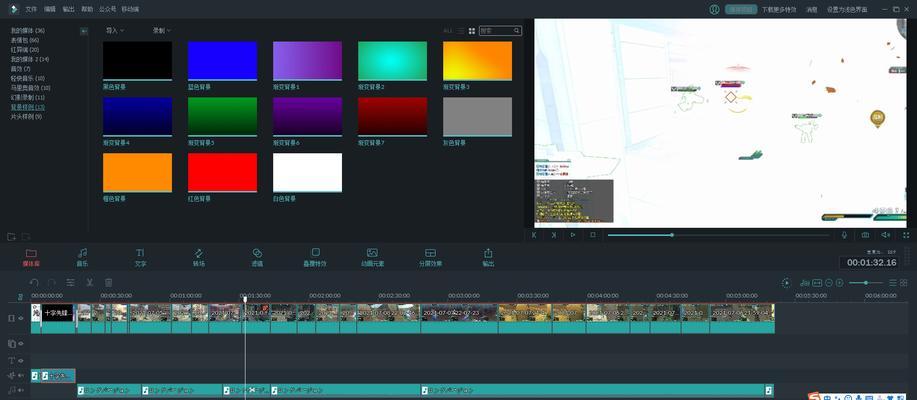Switch media library to grid view

click(x=472, y=31)
